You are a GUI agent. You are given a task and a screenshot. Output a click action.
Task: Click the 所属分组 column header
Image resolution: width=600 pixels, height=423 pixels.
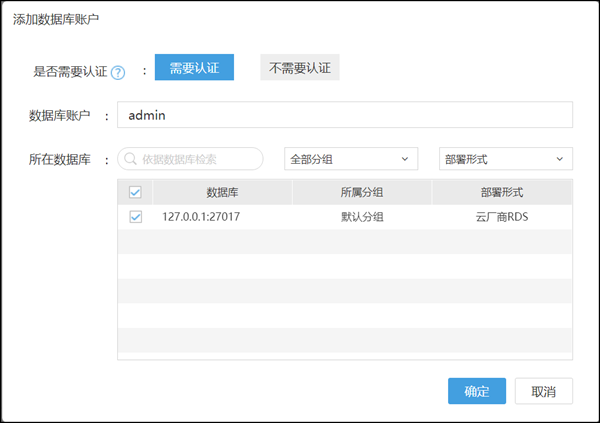pyautogui.click(x=361, y=192)
